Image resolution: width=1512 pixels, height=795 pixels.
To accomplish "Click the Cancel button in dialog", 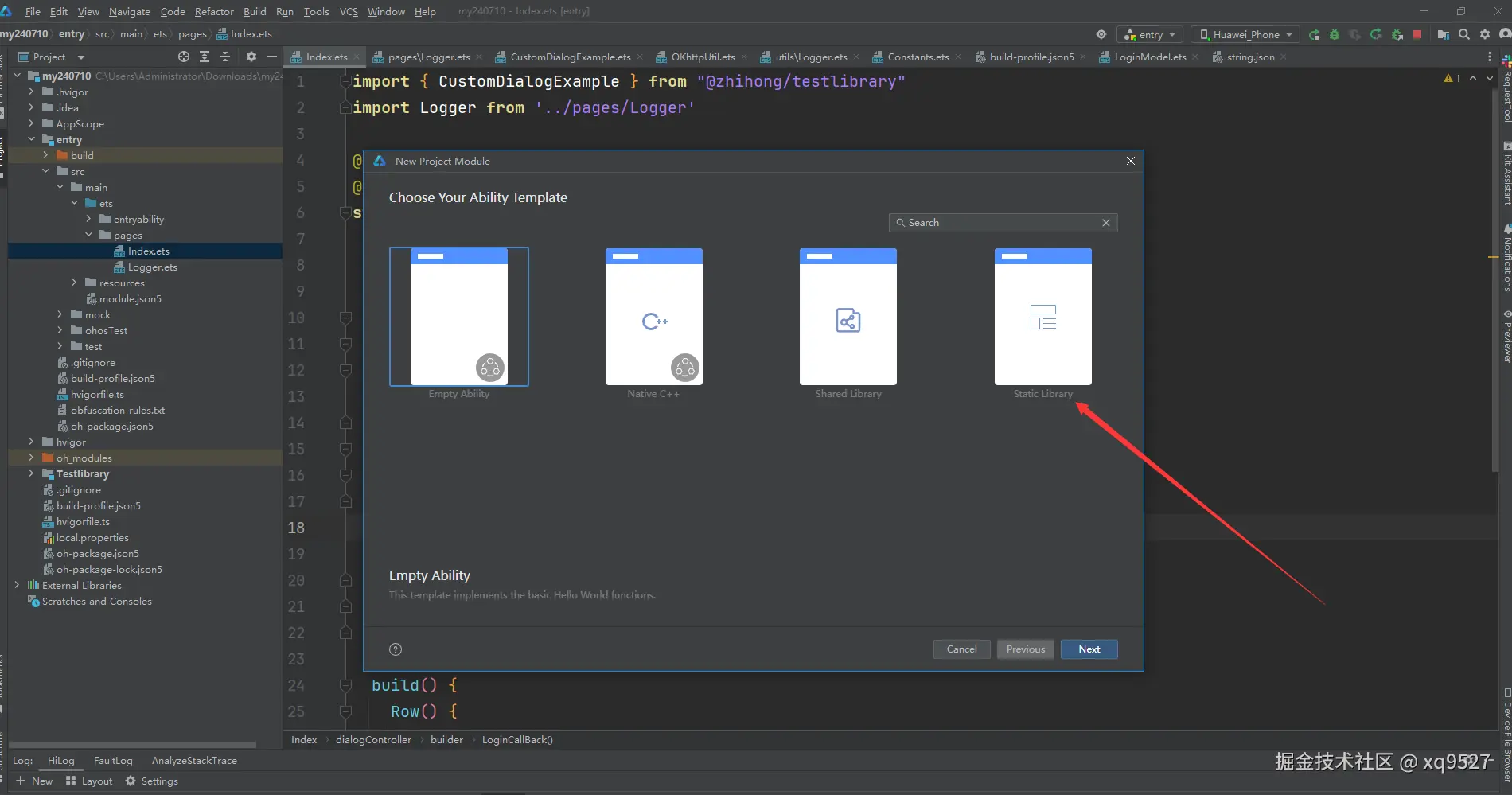I will coord(961,649).
